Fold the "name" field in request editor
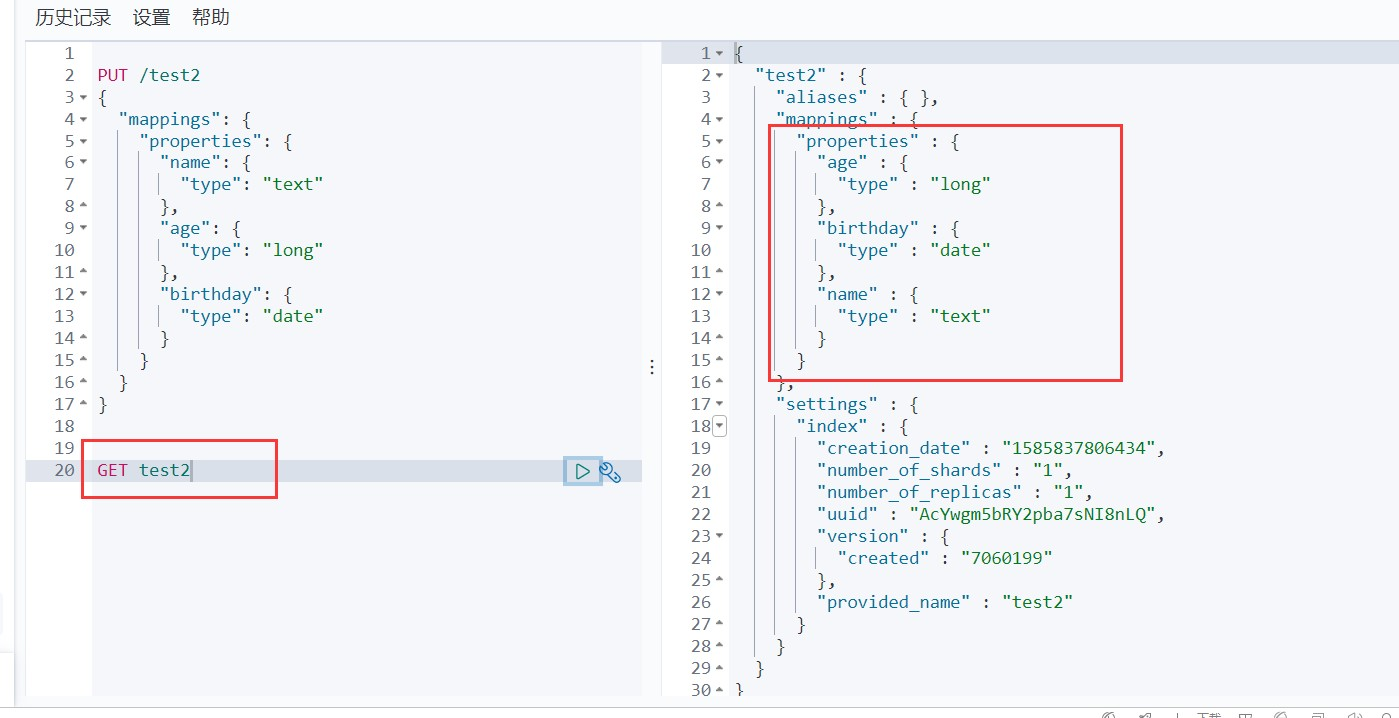1399x718 pixels. pos(83,163)
